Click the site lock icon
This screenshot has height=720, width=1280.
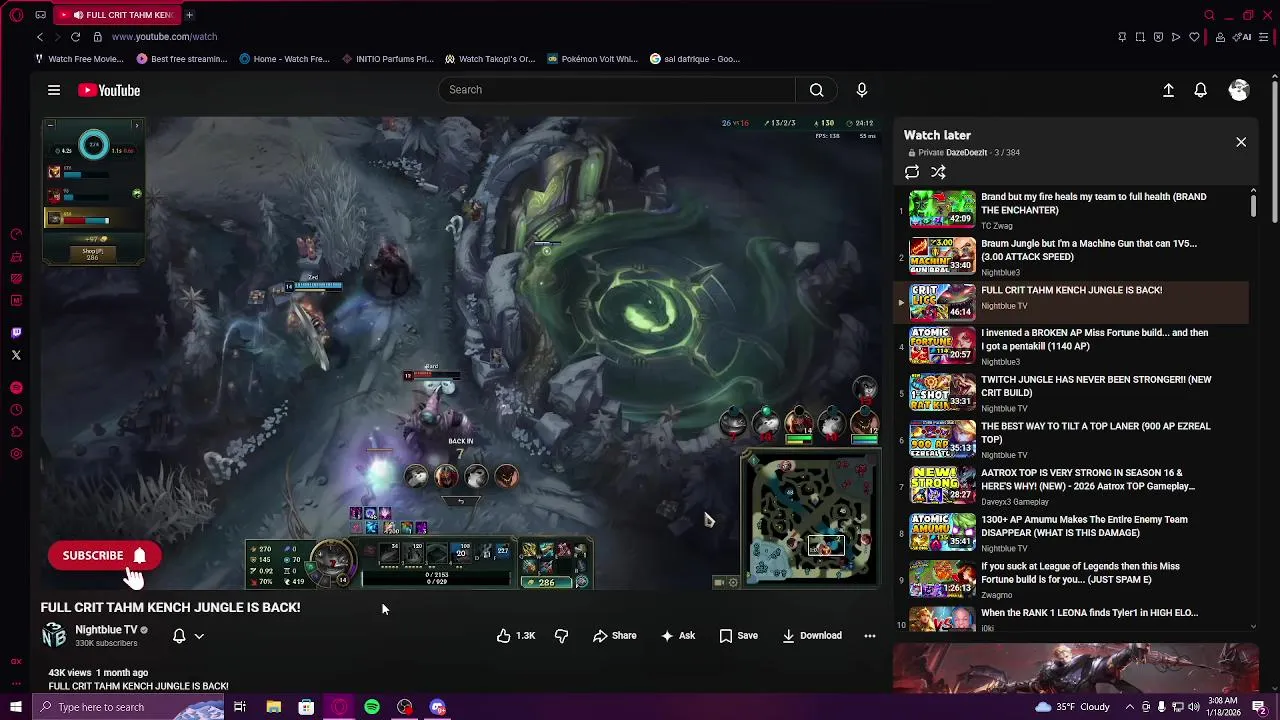tap(97, 37)
